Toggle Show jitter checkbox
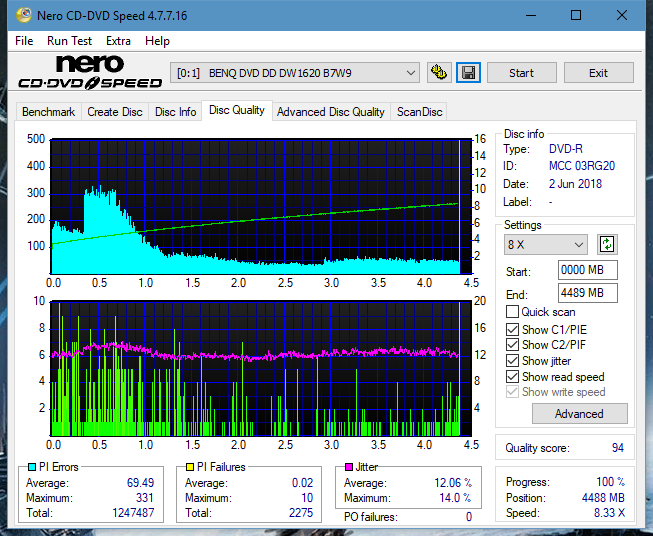 click(512, 361)
